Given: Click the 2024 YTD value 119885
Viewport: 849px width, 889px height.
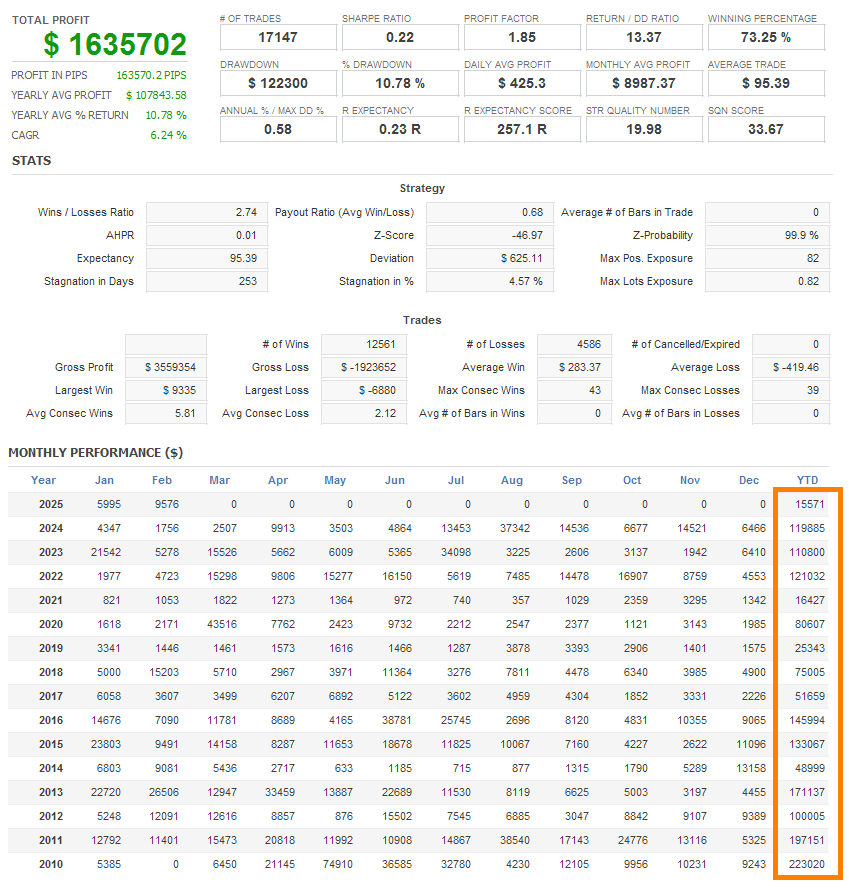Looking at the screenshot, I should click(x=807, y=528).
